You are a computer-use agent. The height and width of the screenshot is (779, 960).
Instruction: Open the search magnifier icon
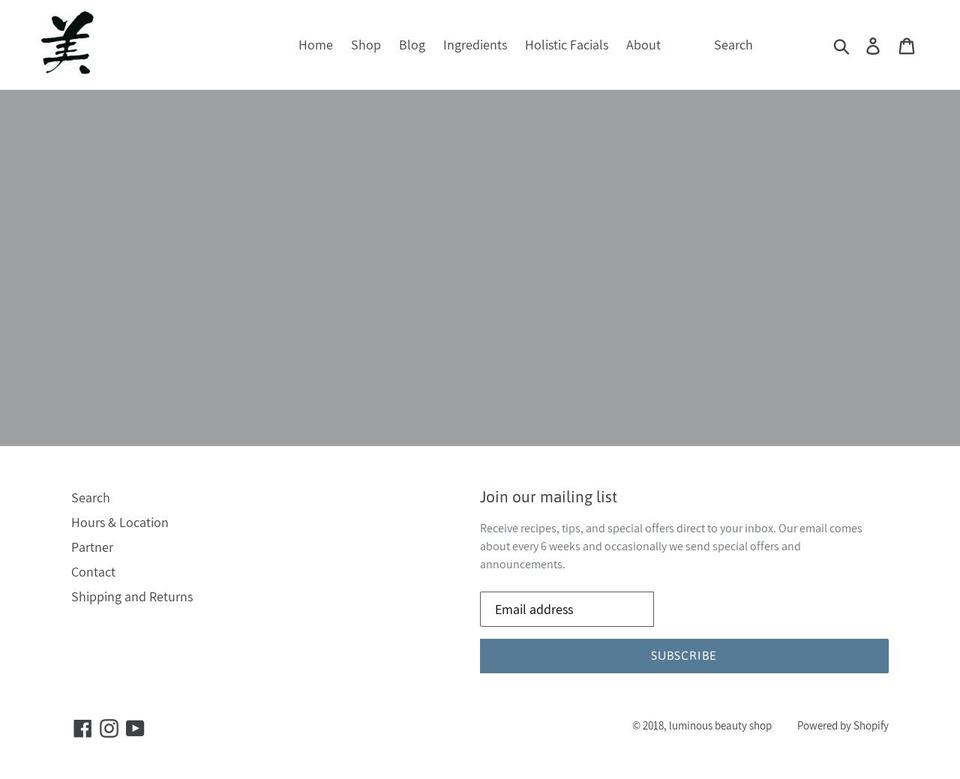point(841,46)
